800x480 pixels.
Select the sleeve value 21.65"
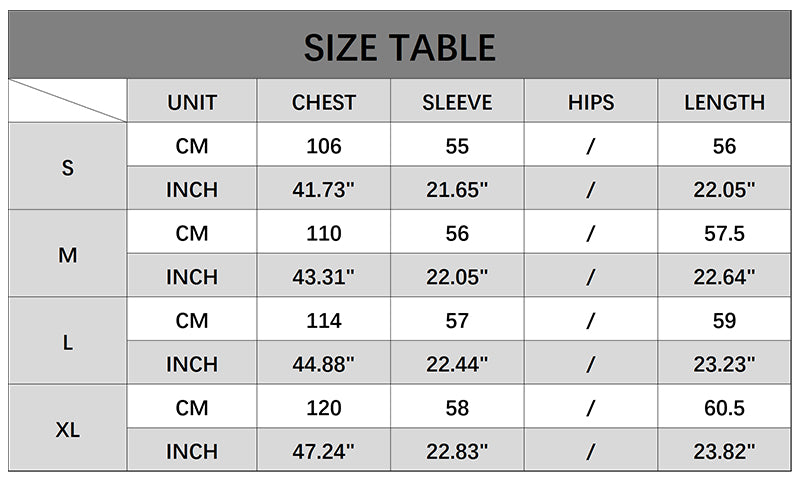(457, 190)
